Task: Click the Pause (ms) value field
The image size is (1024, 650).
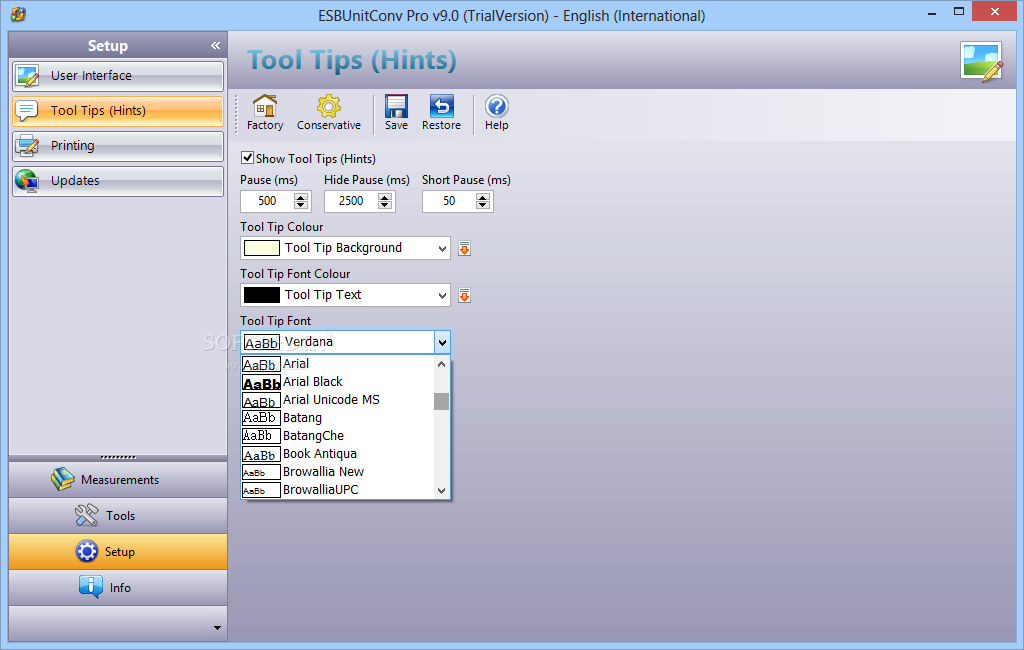Action: (x=268, y=201)
